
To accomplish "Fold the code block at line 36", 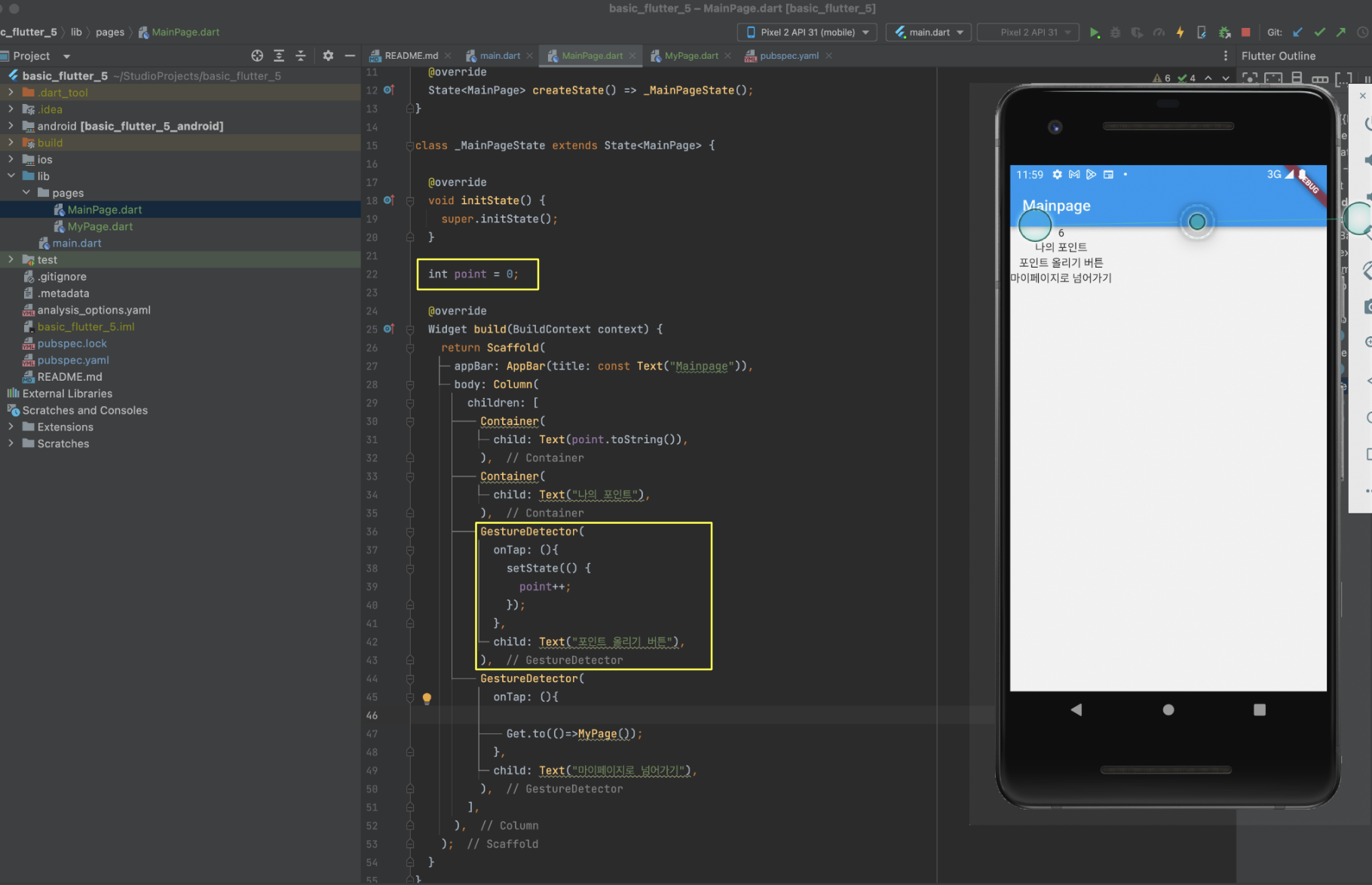I will coord(410,532).
